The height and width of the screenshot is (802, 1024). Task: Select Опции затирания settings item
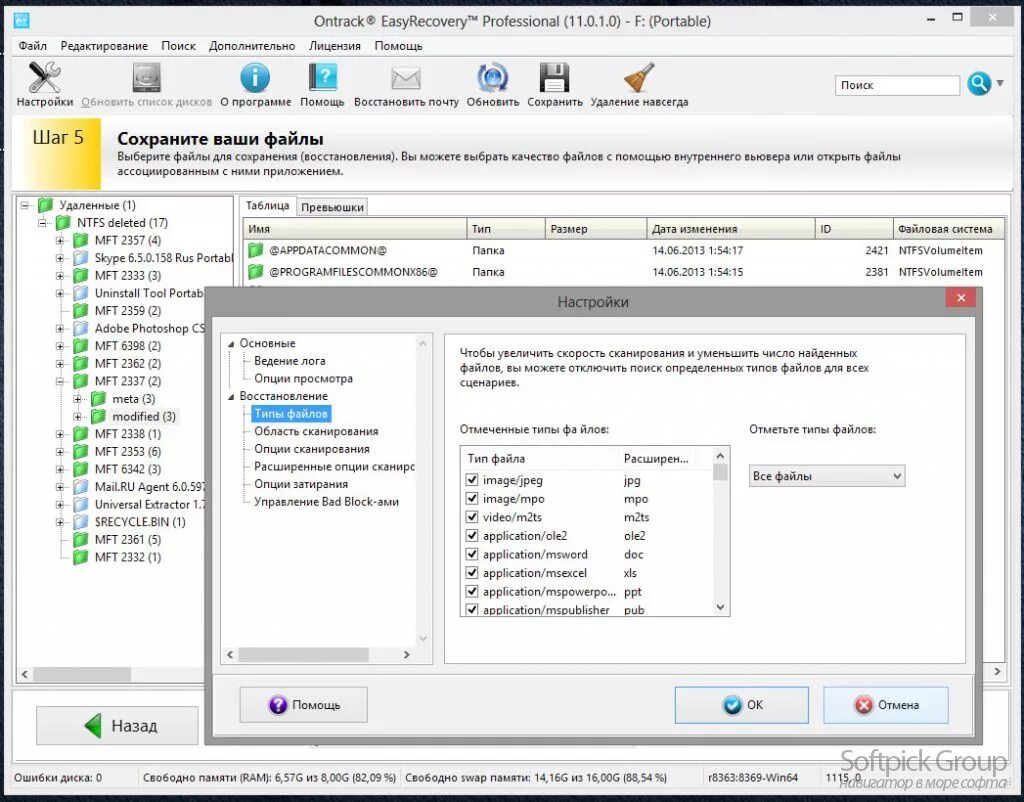pos(301,484)
